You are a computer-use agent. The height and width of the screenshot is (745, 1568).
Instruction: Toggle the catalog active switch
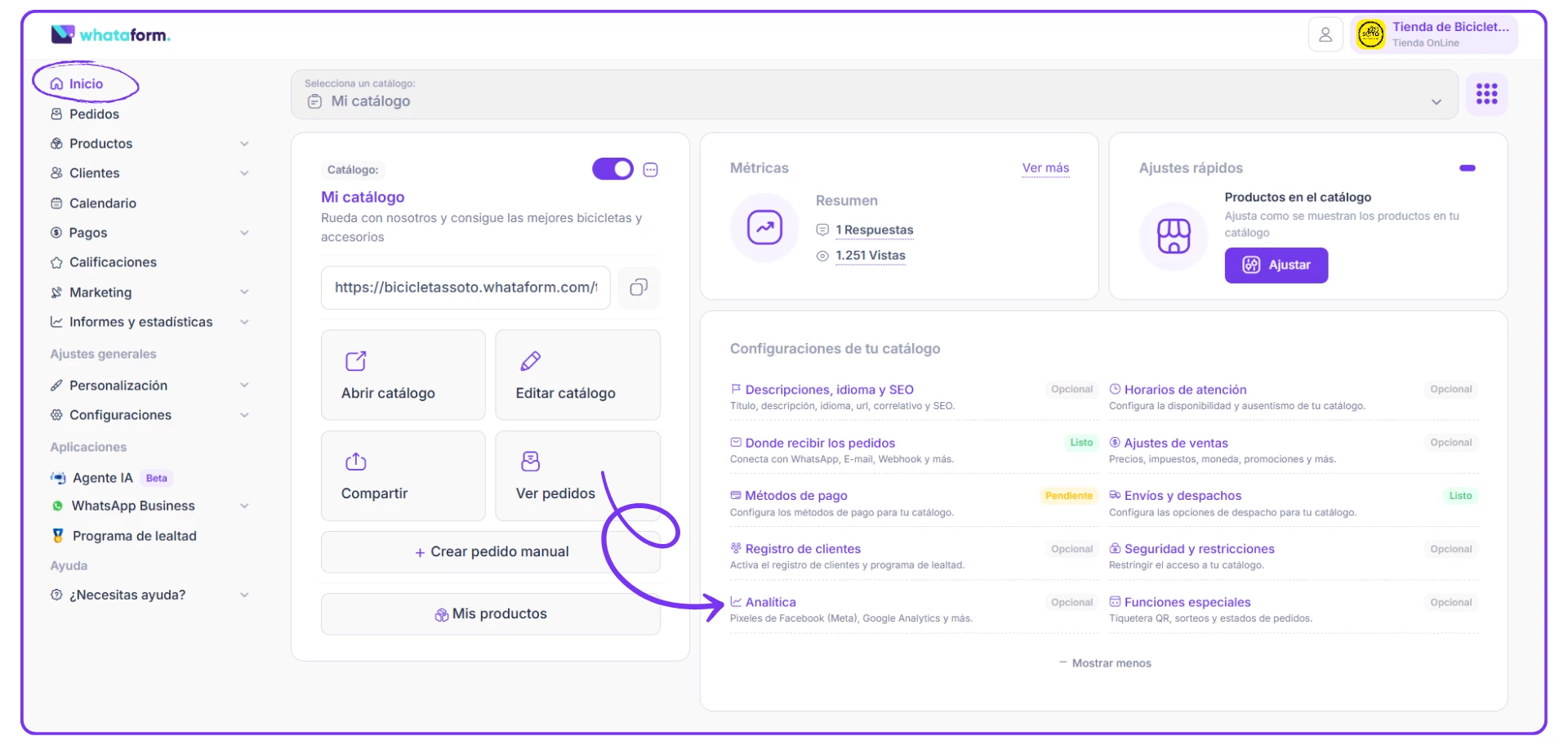612,169
